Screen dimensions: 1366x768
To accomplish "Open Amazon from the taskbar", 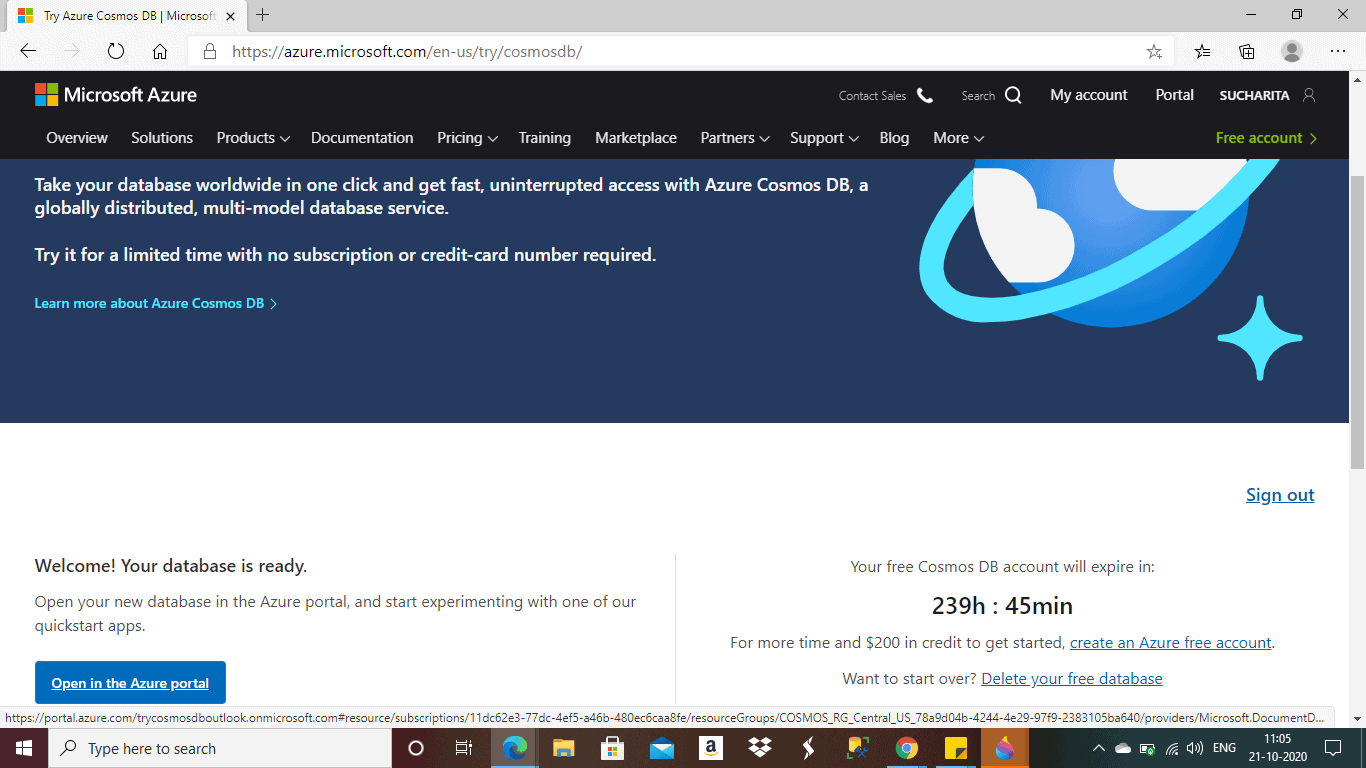I will 711,748.
